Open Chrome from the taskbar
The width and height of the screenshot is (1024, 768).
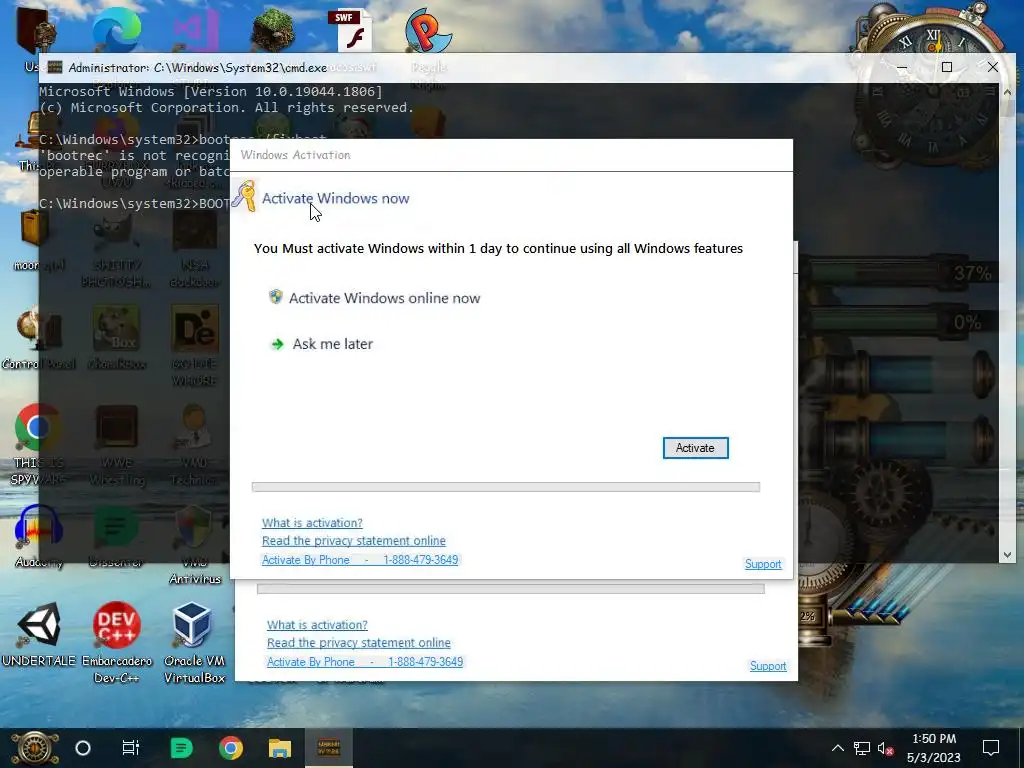(231, 748)
